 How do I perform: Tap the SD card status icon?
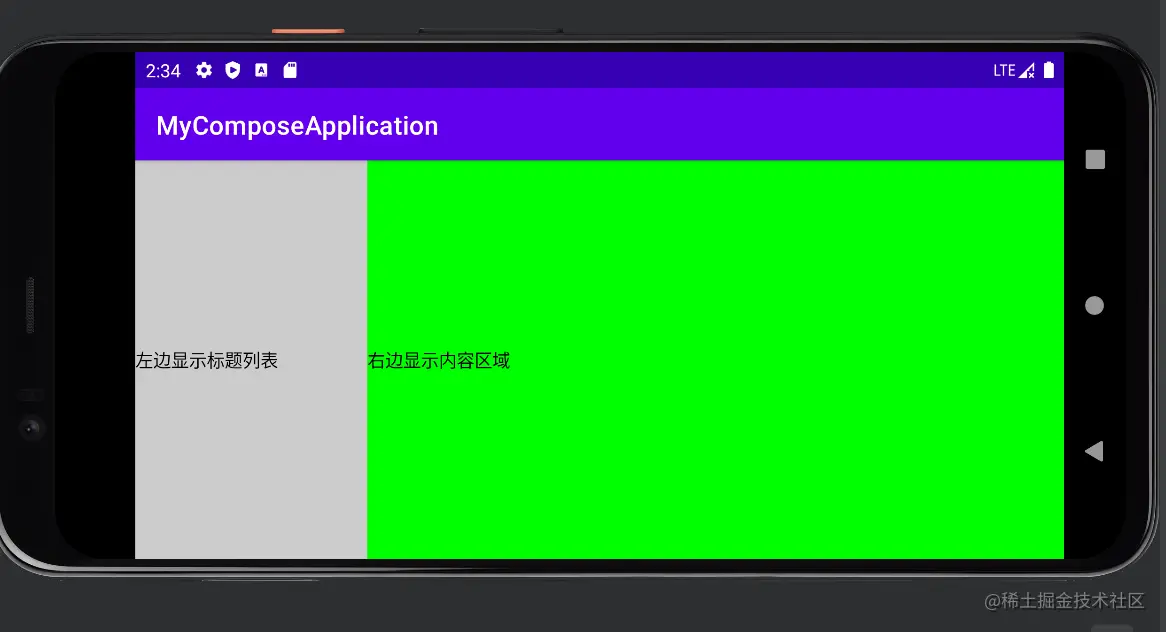tap(290, 70)
